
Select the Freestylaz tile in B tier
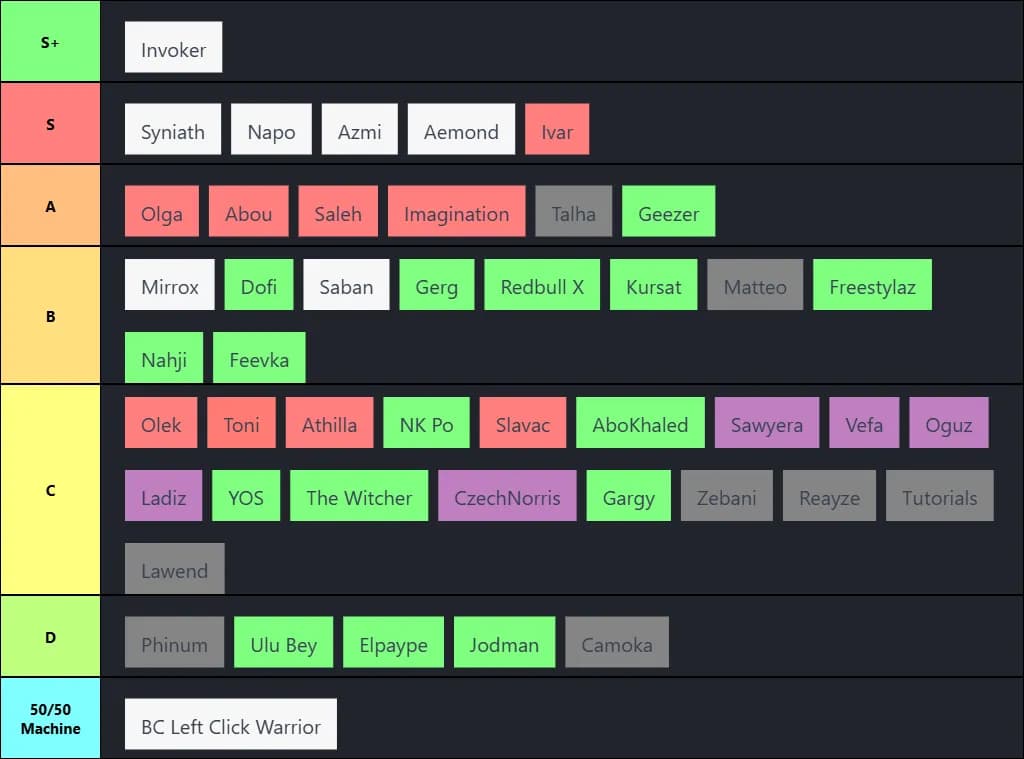tap(872, 285)
